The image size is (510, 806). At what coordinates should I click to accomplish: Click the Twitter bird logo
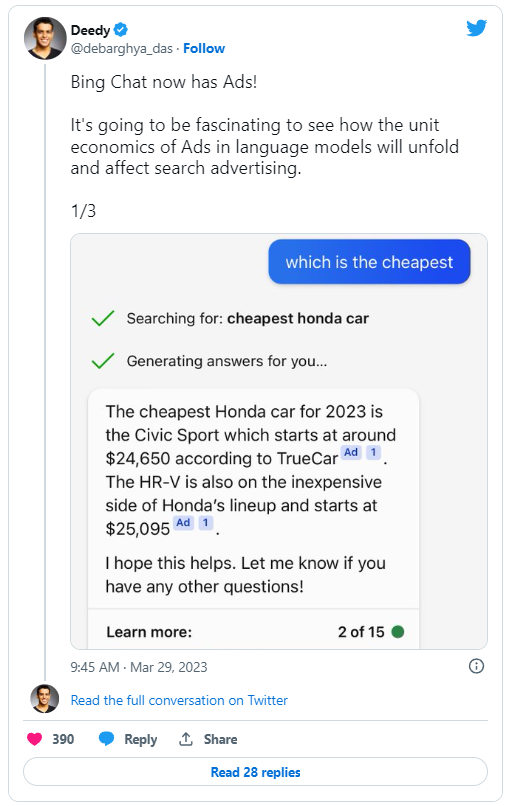coord(476,28)
